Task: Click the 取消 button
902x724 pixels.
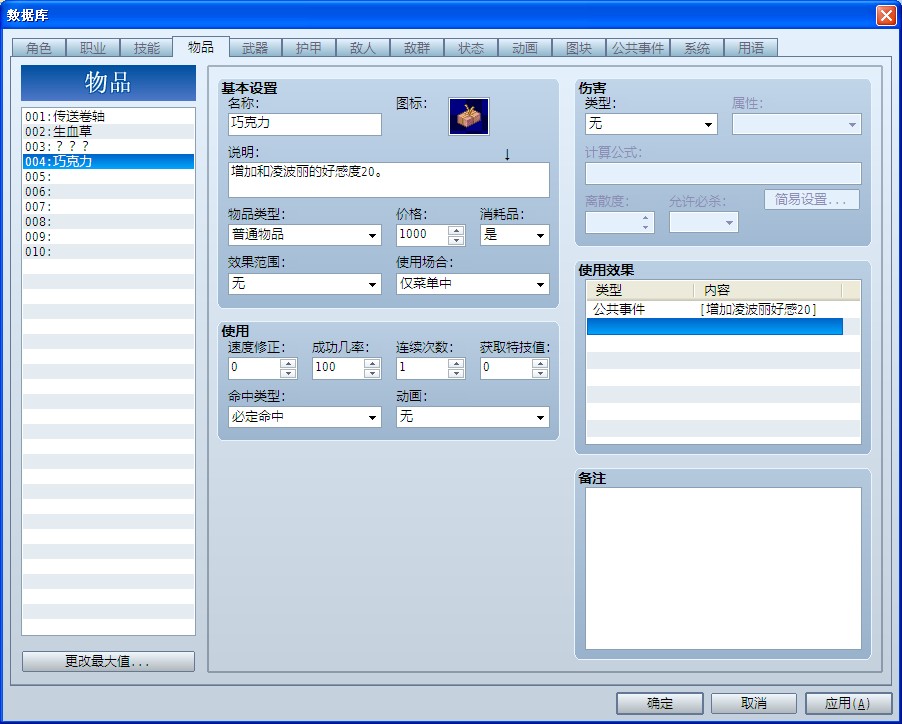Action: [x=754, y=703]
